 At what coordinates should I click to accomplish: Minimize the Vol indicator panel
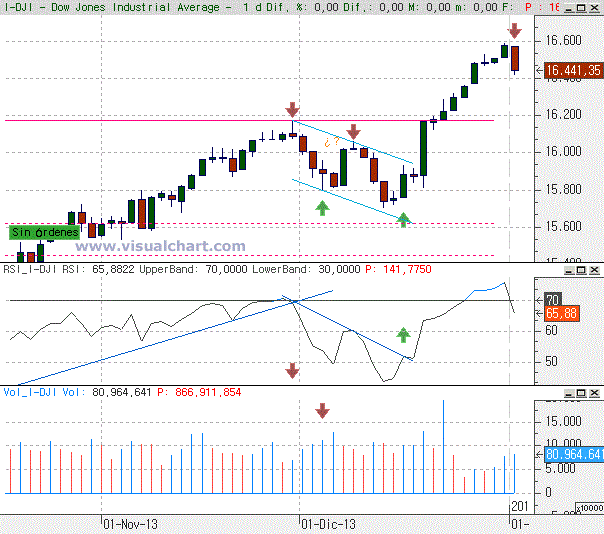point(569,393)
